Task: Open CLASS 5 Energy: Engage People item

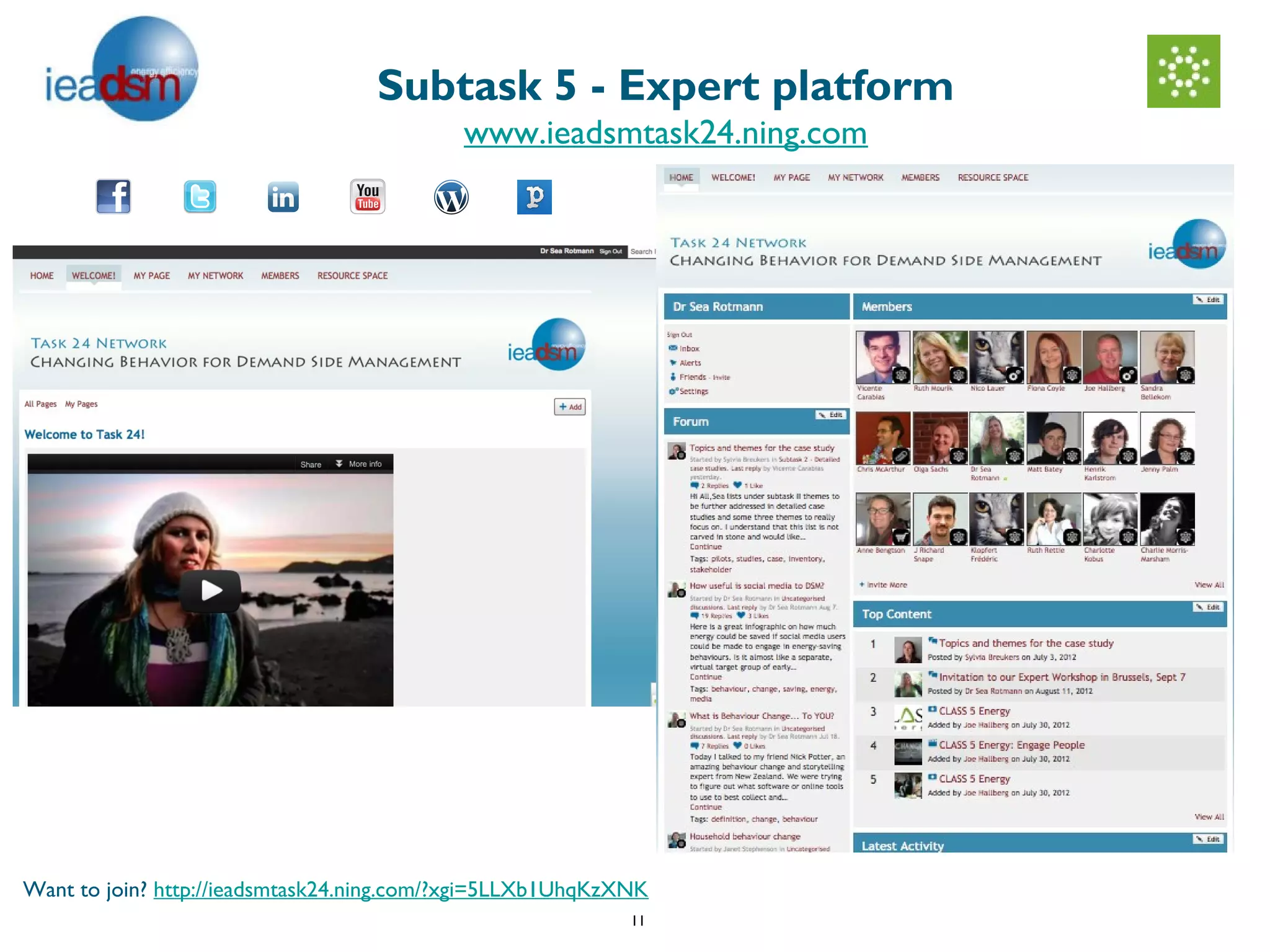Action: 1011,745
